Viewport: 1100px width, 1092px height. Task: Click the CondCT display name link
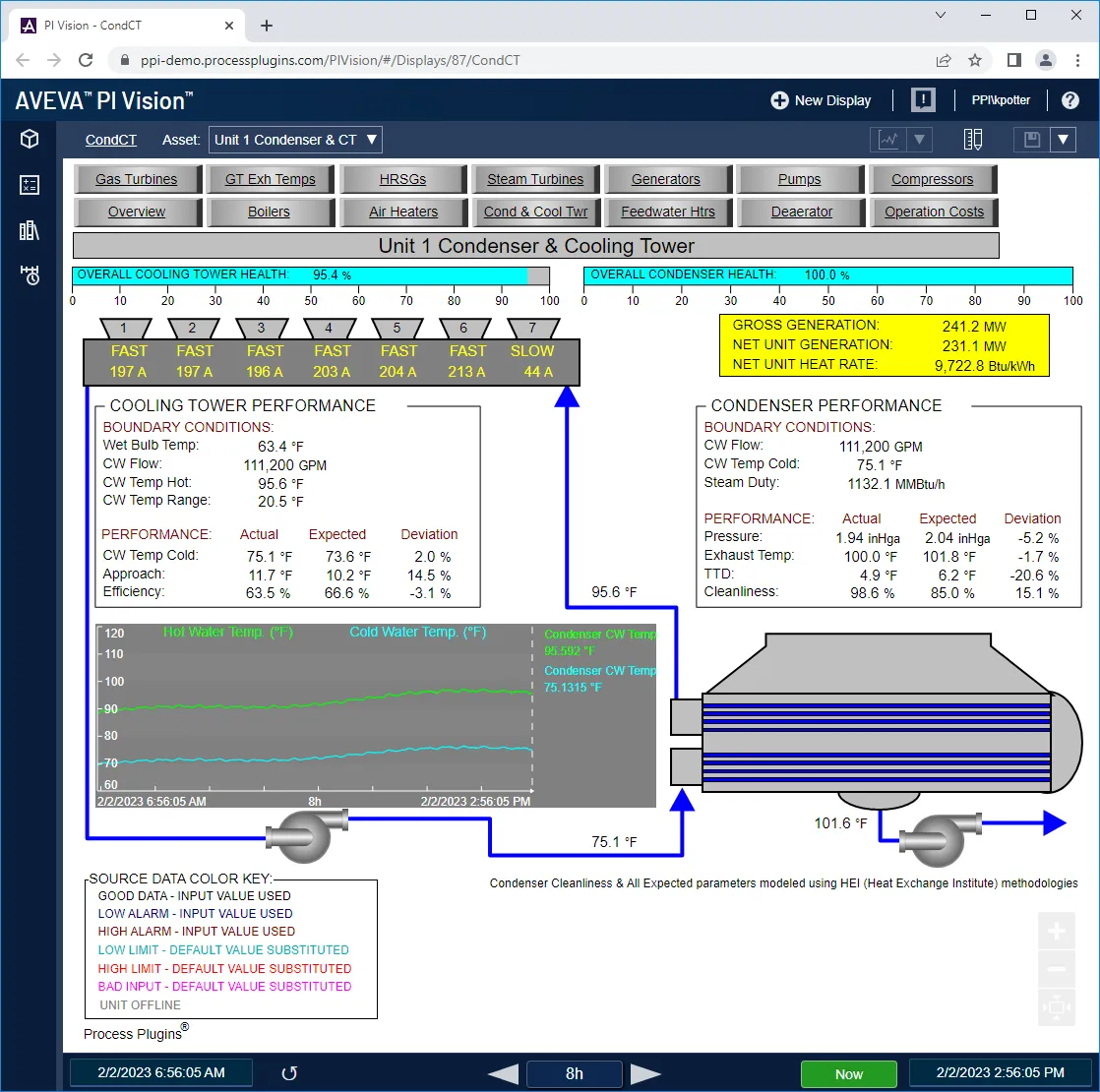[111, 140]
